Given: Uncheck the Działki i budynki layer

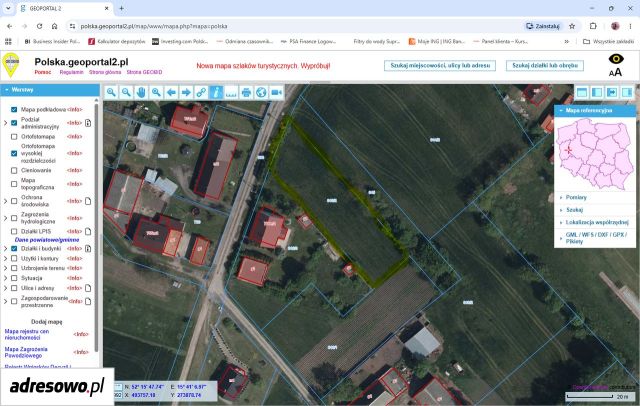Looking at the screenshot, I should [14, 248].
